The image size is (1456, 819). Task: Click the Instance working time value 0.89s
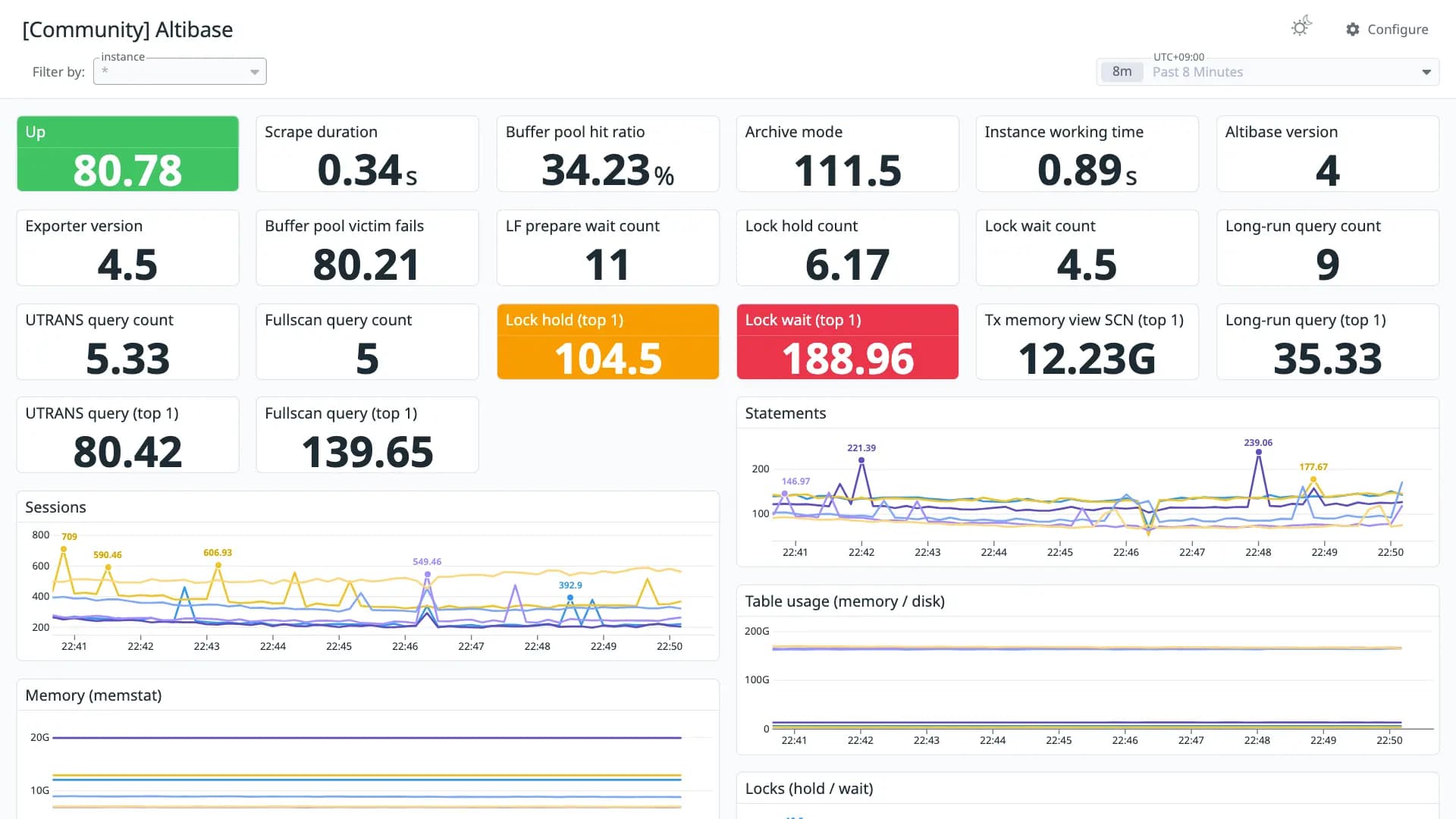[1087, 170]
